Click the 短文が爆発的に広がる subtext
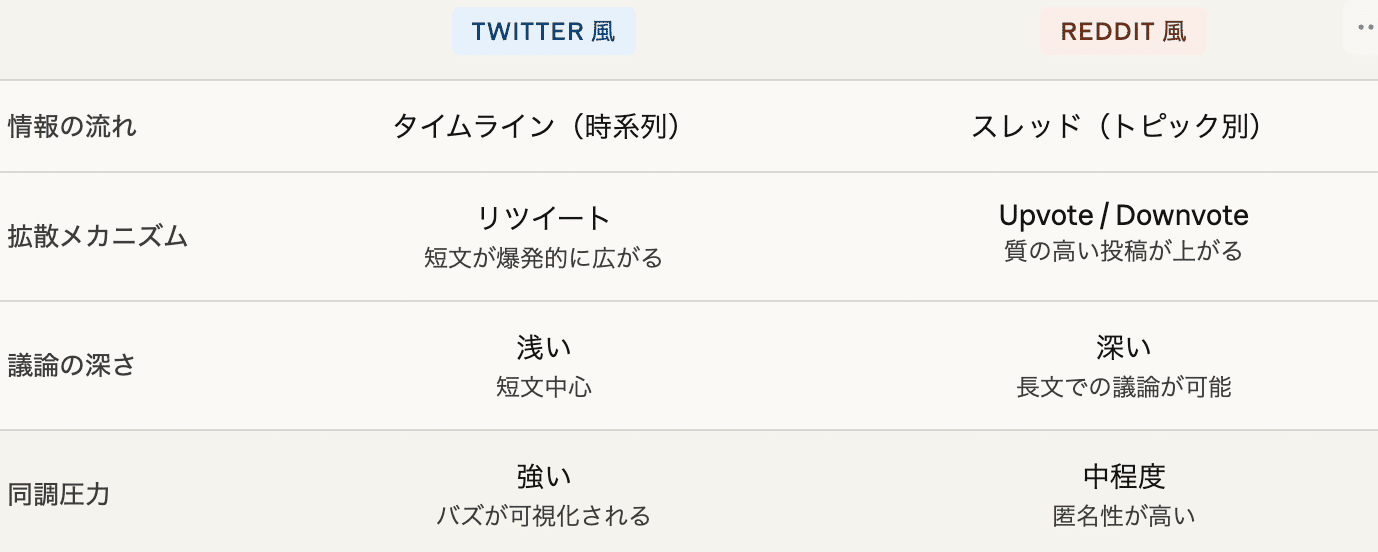This screenshot has width=1378, height=552. pyautogui.click(x=543, y=258)
